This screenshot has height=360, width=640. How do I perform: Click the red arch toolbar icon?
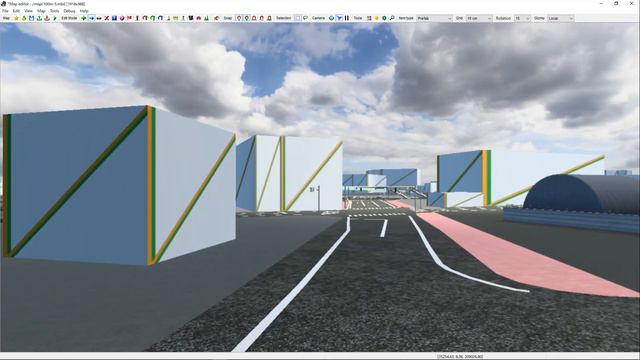point(145,18)
